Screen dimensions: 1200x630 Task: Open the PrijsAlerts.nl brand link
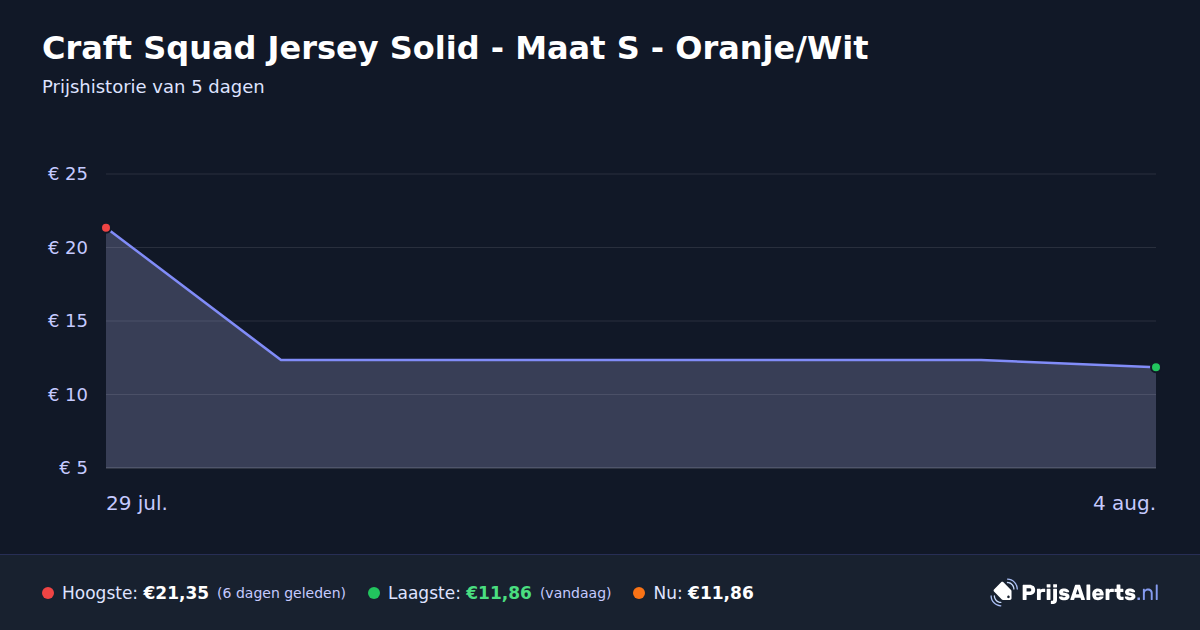point(1075,592)
